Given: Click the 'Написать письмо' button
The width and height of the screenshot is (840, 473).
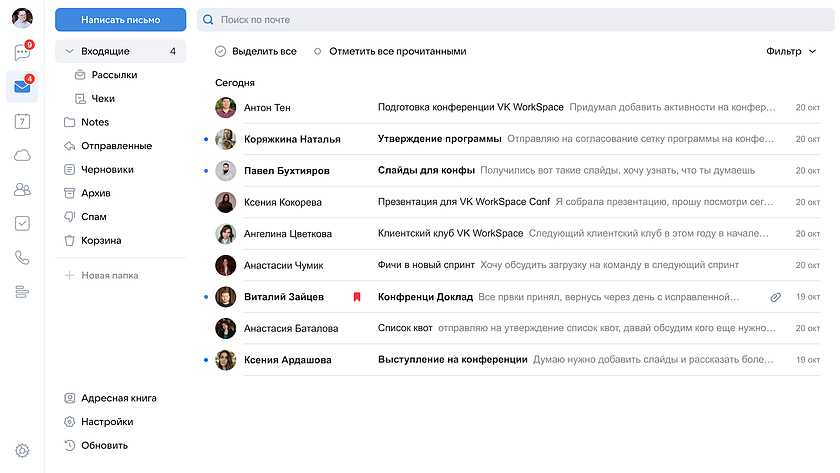Looking at the screenshot, I should point(121,19).
